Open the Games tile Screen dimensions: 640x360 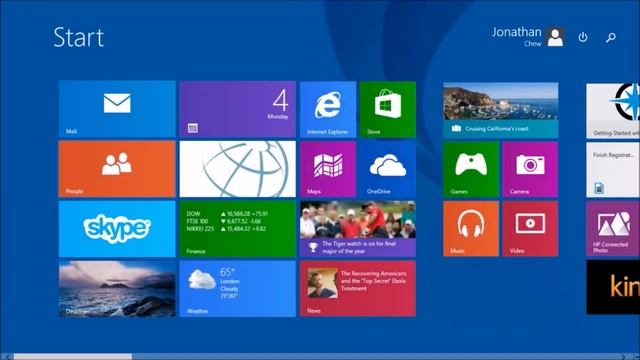tap(471, 169)
